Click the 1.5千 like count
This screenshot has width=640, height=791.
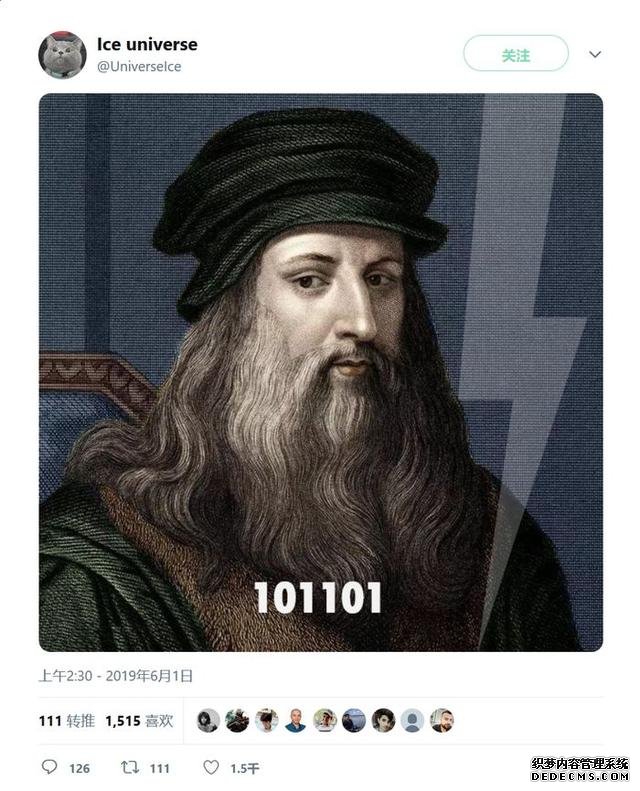245,768
